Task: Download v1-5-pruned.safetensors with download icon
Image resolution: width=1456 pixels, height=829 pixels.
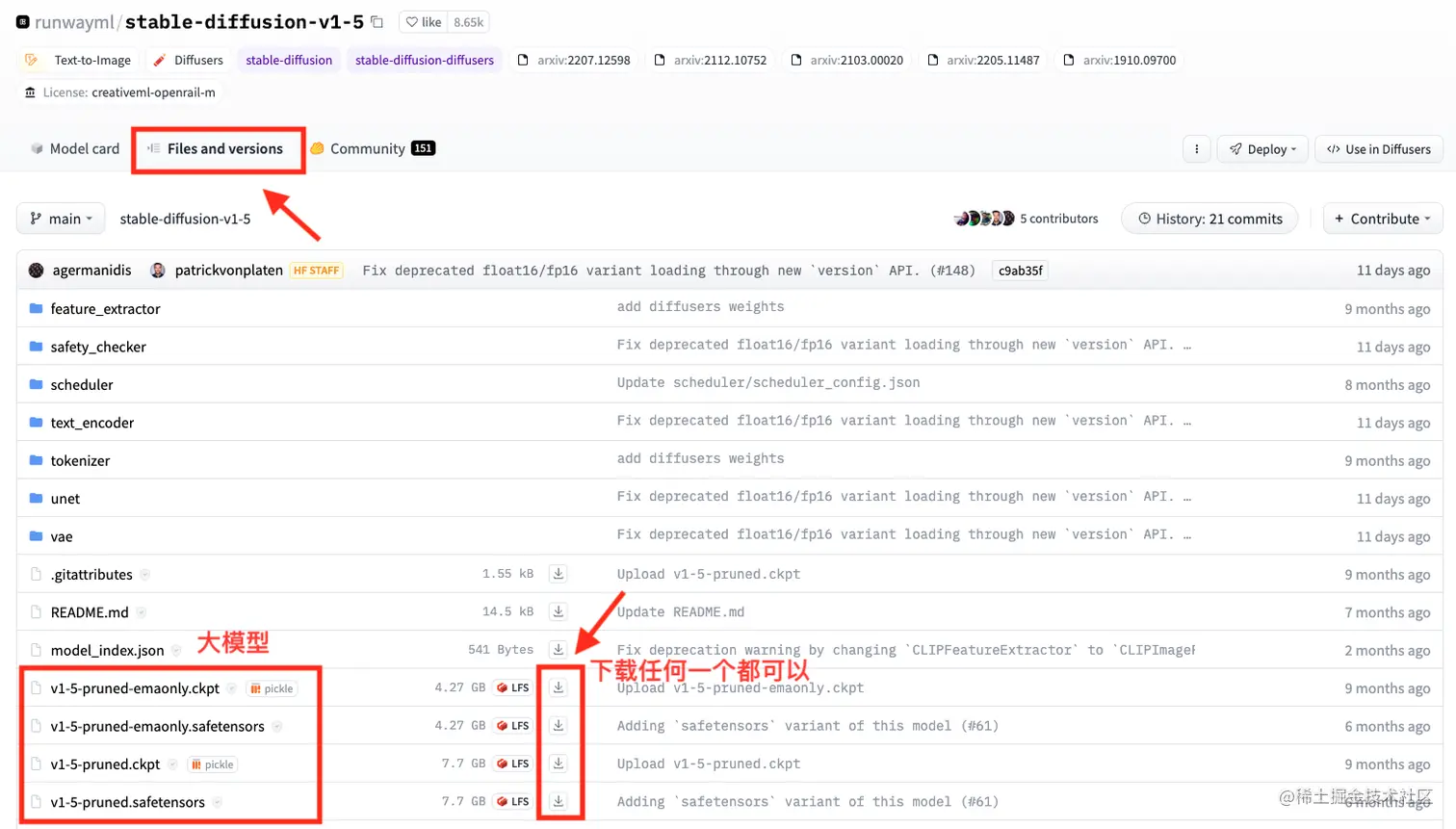Action: pyautogui.click(x=558, y=801)
